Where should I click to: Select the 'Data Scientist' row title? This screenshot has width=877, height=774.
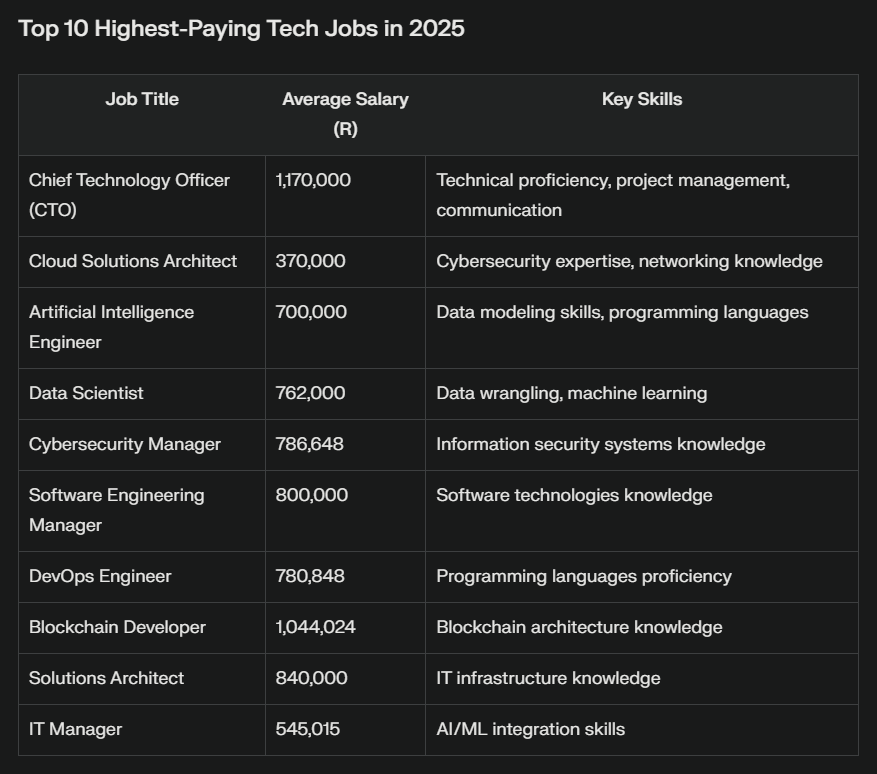86,393
